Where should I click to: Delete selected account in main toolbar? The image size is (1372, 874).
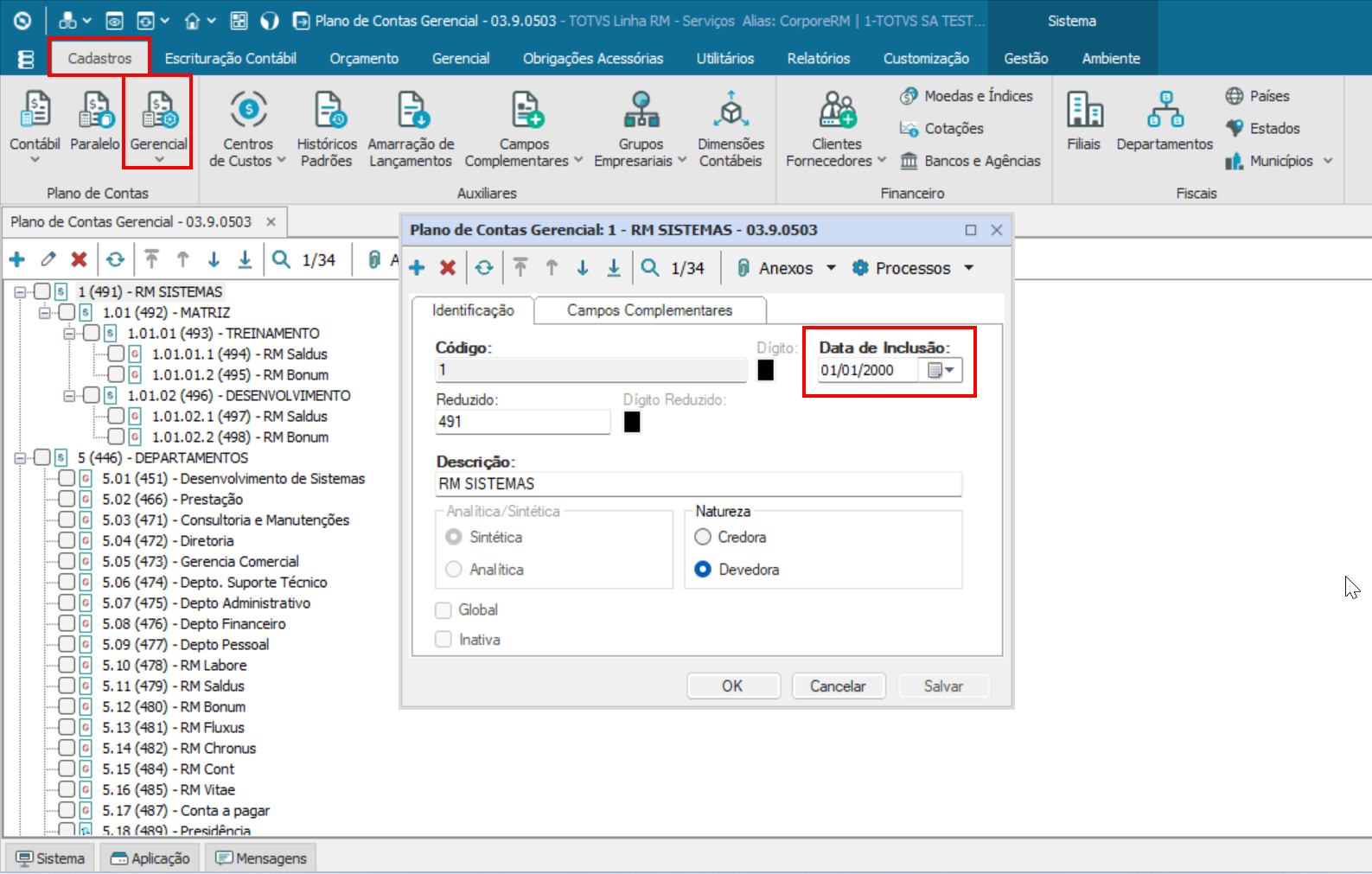[x=79, y=259]
